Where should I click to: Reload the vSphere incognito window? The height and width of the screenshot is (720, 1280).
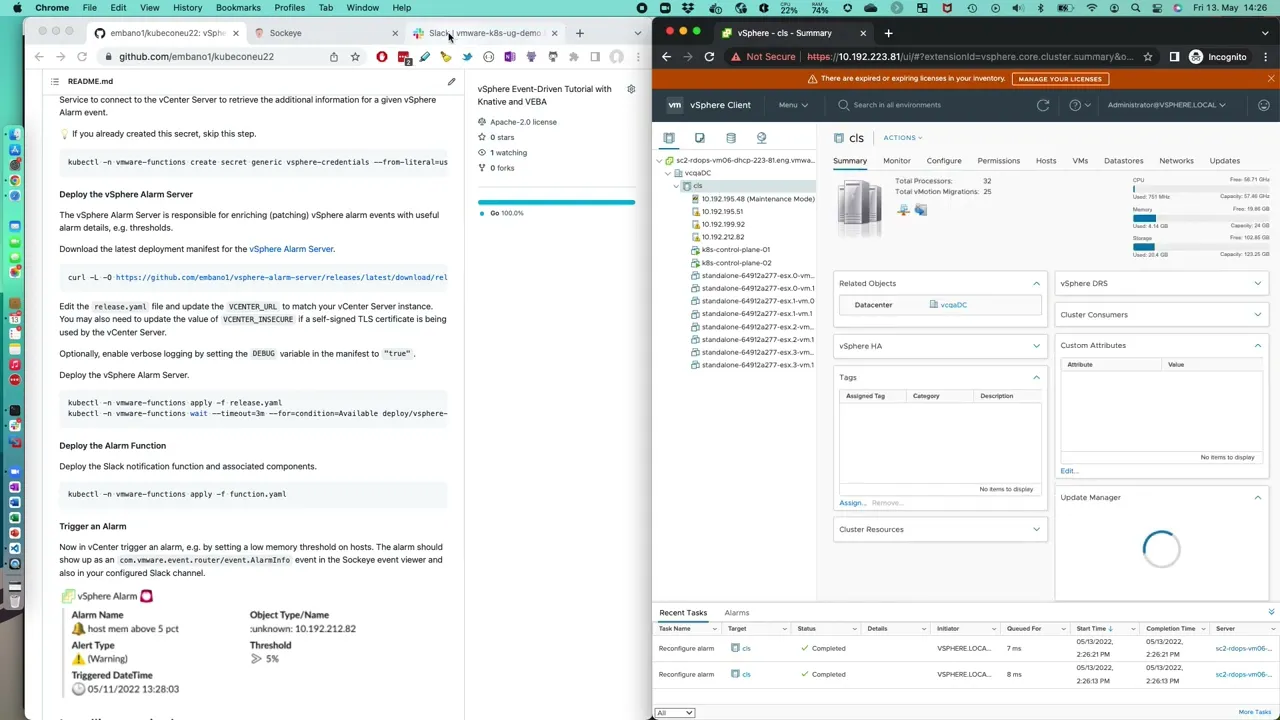(x=709, y=57)
